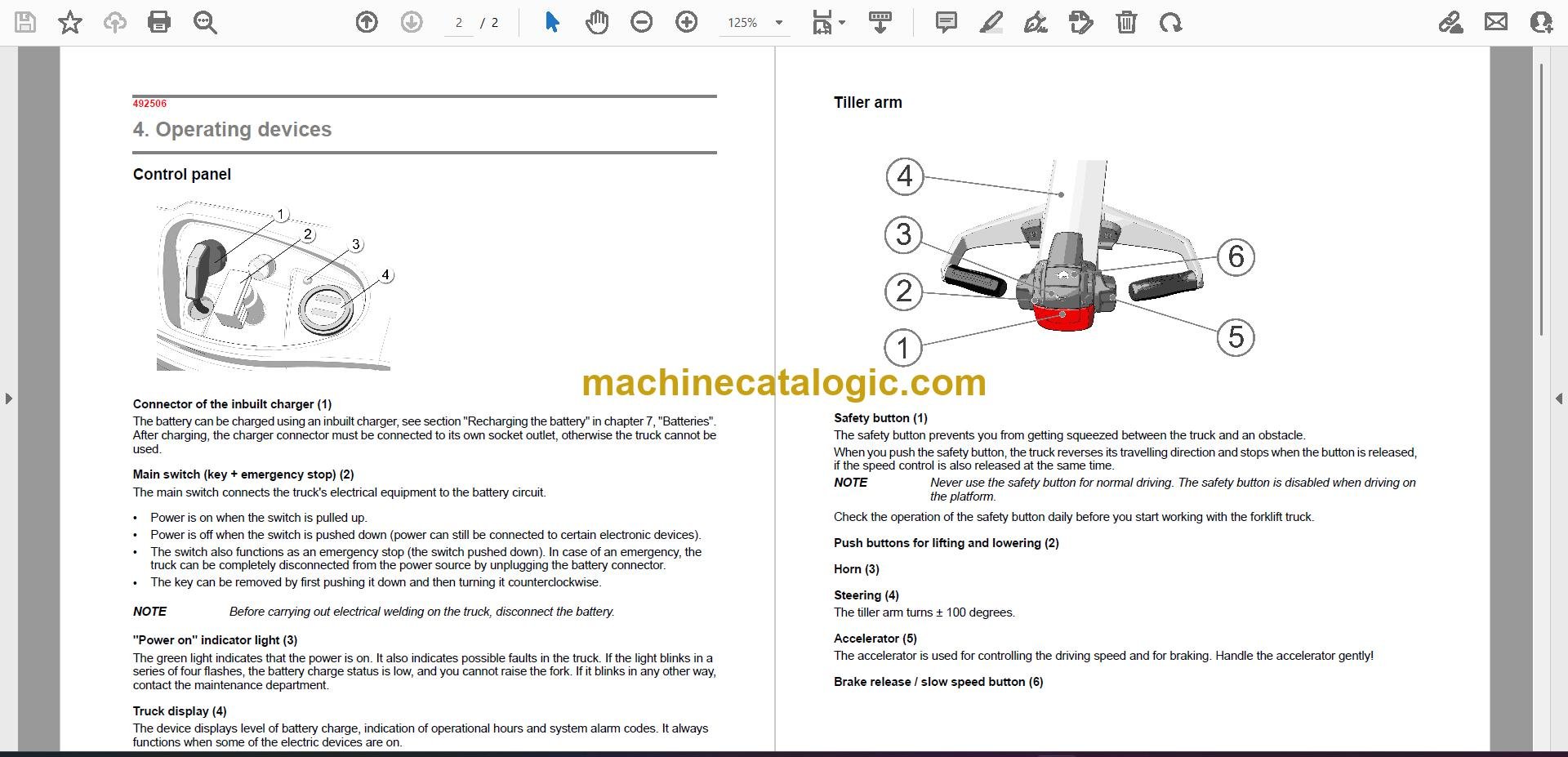Click 'Connector of the inbuilt charger (1)' text
The height and width of the screenshot is (757, 1568).
pyautogui.click(x=232, y=404)
